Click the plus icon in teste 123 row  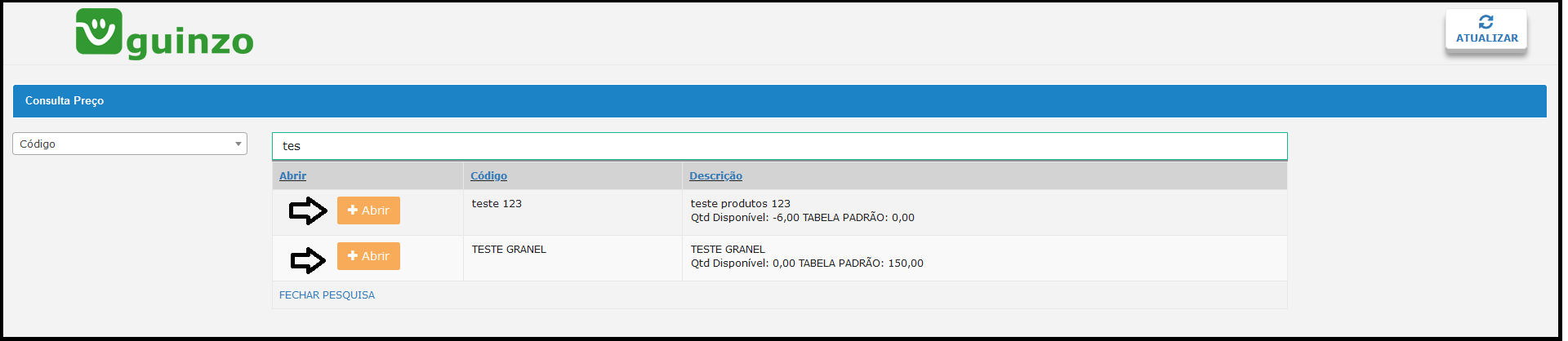tap(353, 210)
